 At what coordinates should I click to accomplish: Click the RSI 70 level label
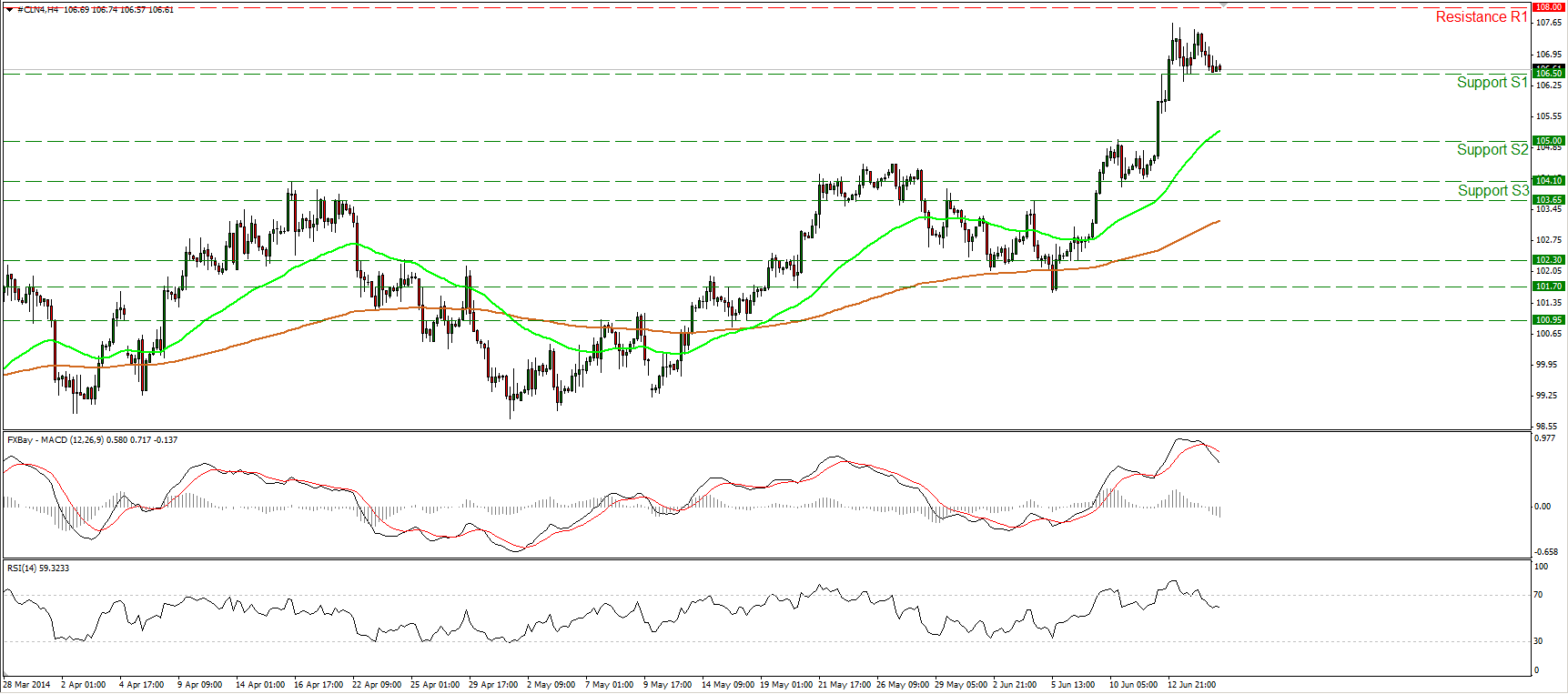tap(1539, 595)
